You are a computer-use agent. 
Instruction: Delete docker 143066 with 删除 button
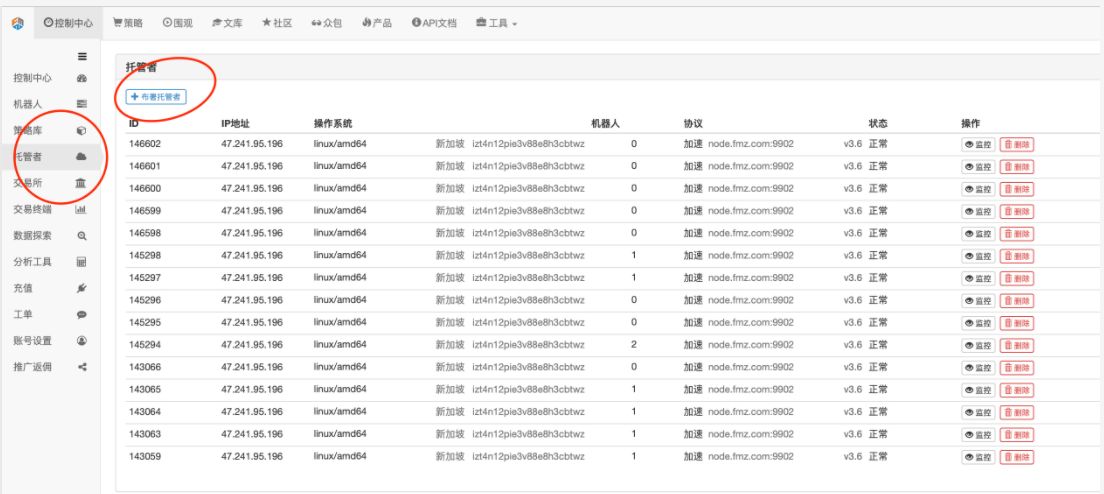(1017, 367)
